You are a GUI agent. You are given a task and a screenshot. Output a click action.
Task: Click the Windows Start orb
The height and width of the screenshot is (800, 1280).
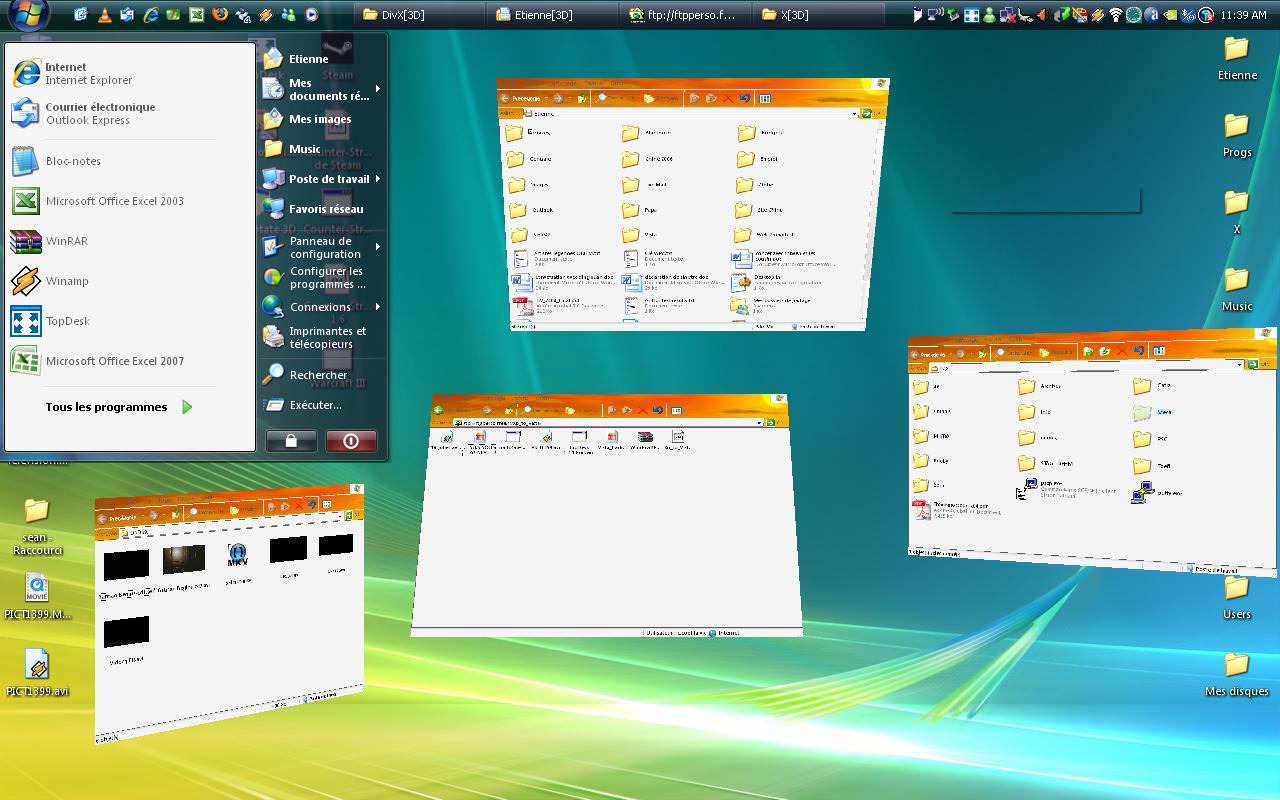tap(28, 13)
